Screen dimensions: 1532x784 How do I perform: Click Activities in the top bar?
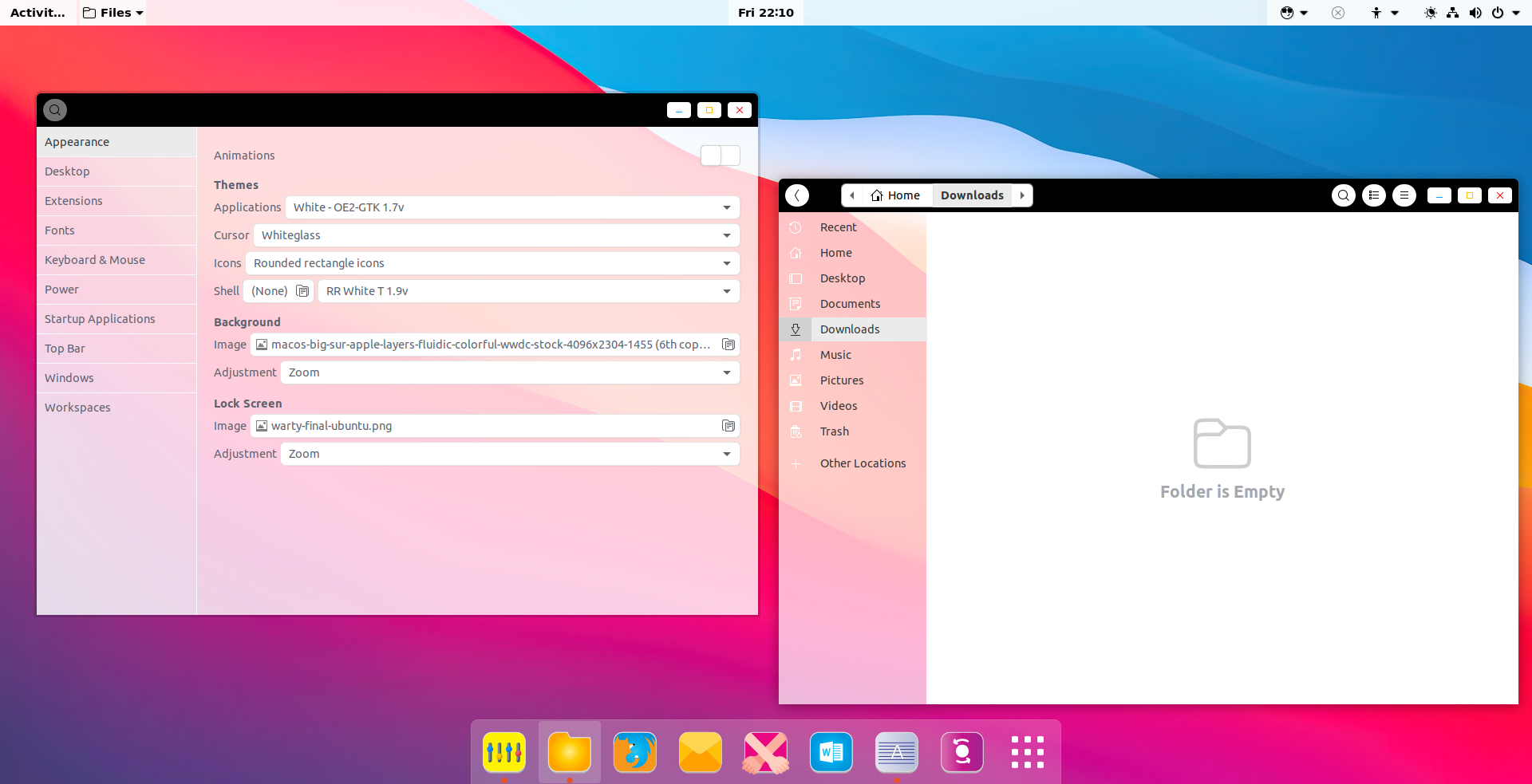38,13
